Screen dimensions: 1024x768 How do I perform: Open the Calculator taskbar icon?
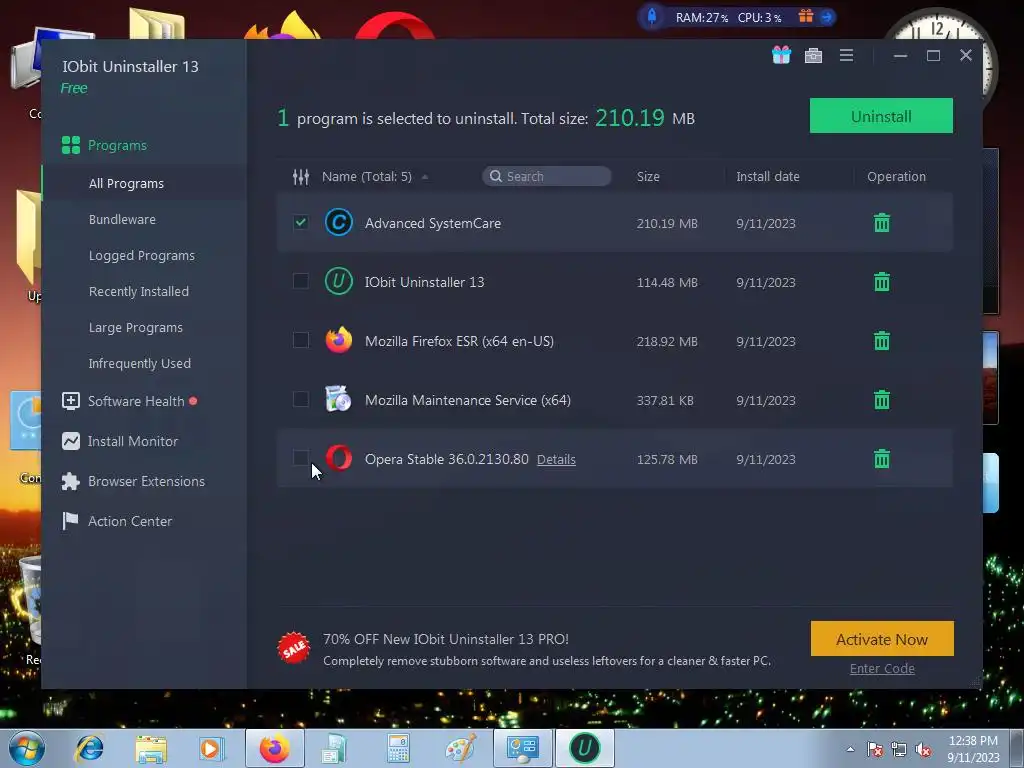398,749
